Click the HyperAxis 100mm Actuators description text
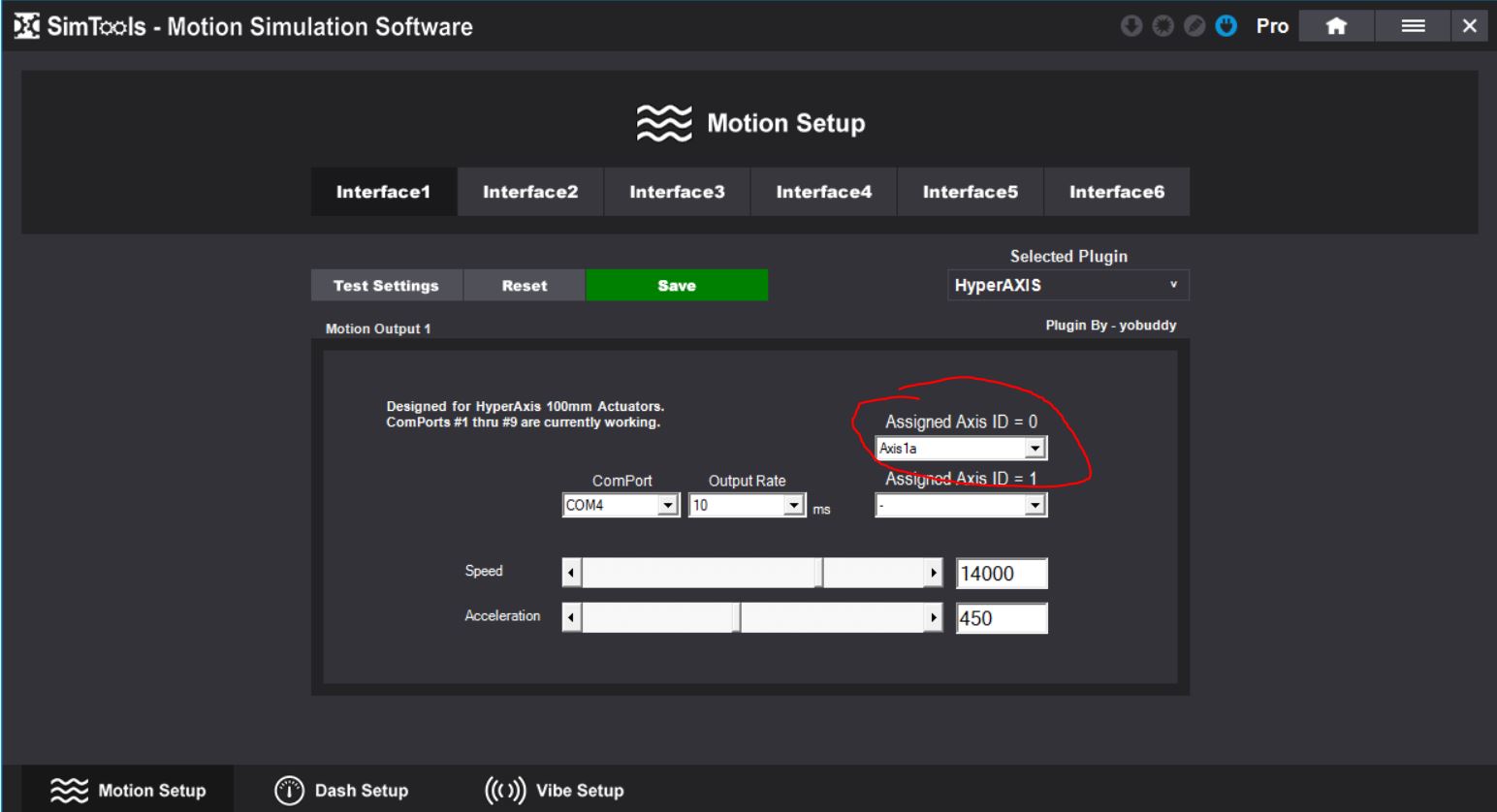Image resolution: width=1497 pixels, height=812 pixels. pyautogui.click(x=526, y=414)
